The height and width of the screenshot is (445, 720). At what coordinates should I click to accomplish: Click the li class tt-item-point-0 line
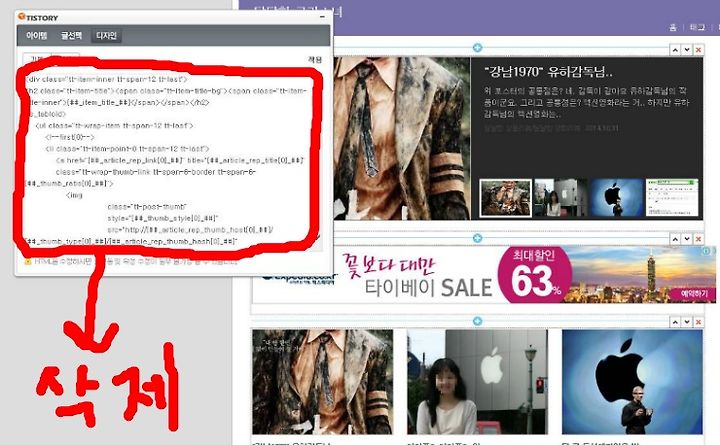coord(127,149)
